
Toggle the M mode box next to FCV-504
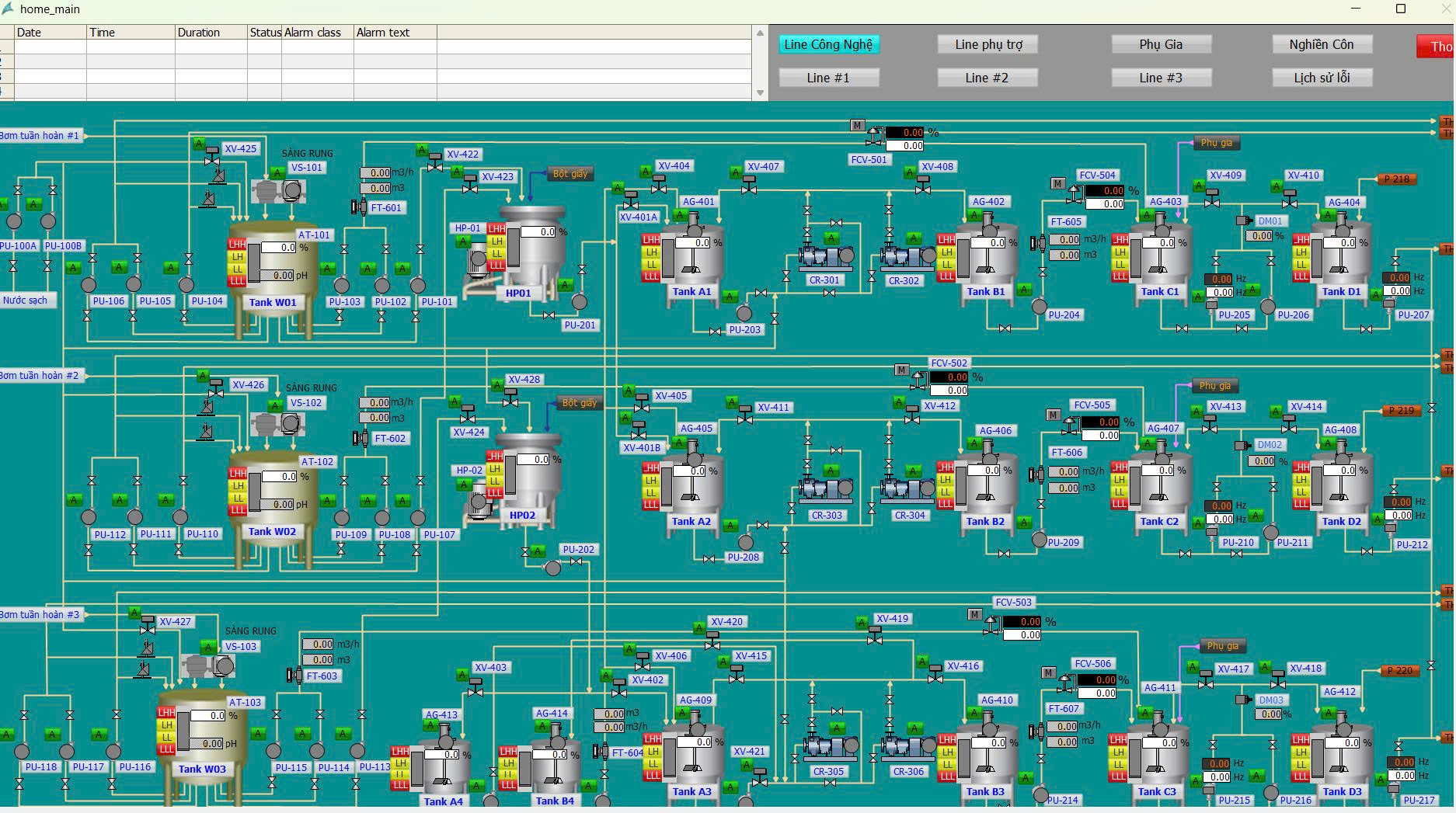point(1057,183)
